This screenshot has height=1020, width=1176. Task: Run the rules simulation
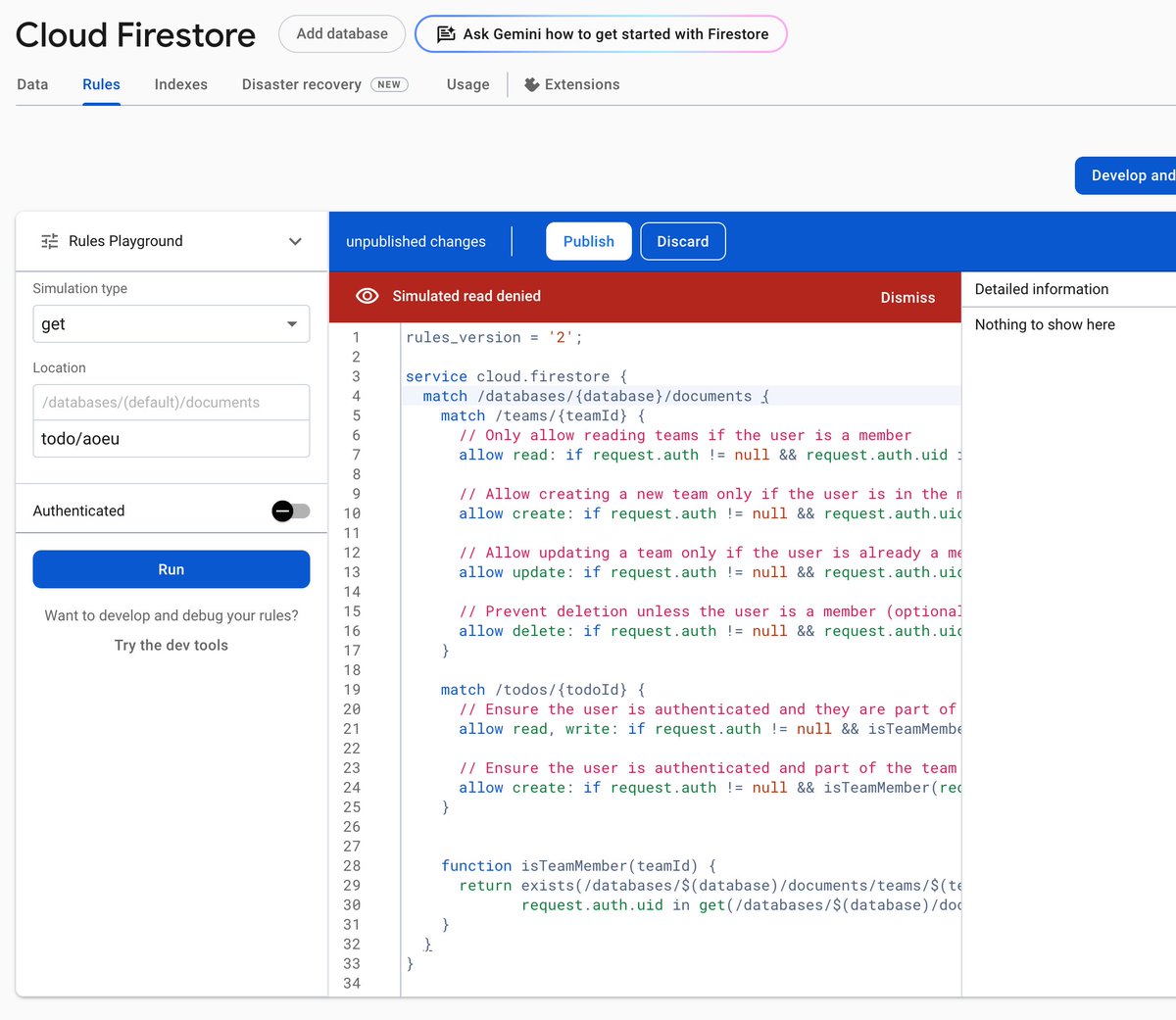(171, 568)
